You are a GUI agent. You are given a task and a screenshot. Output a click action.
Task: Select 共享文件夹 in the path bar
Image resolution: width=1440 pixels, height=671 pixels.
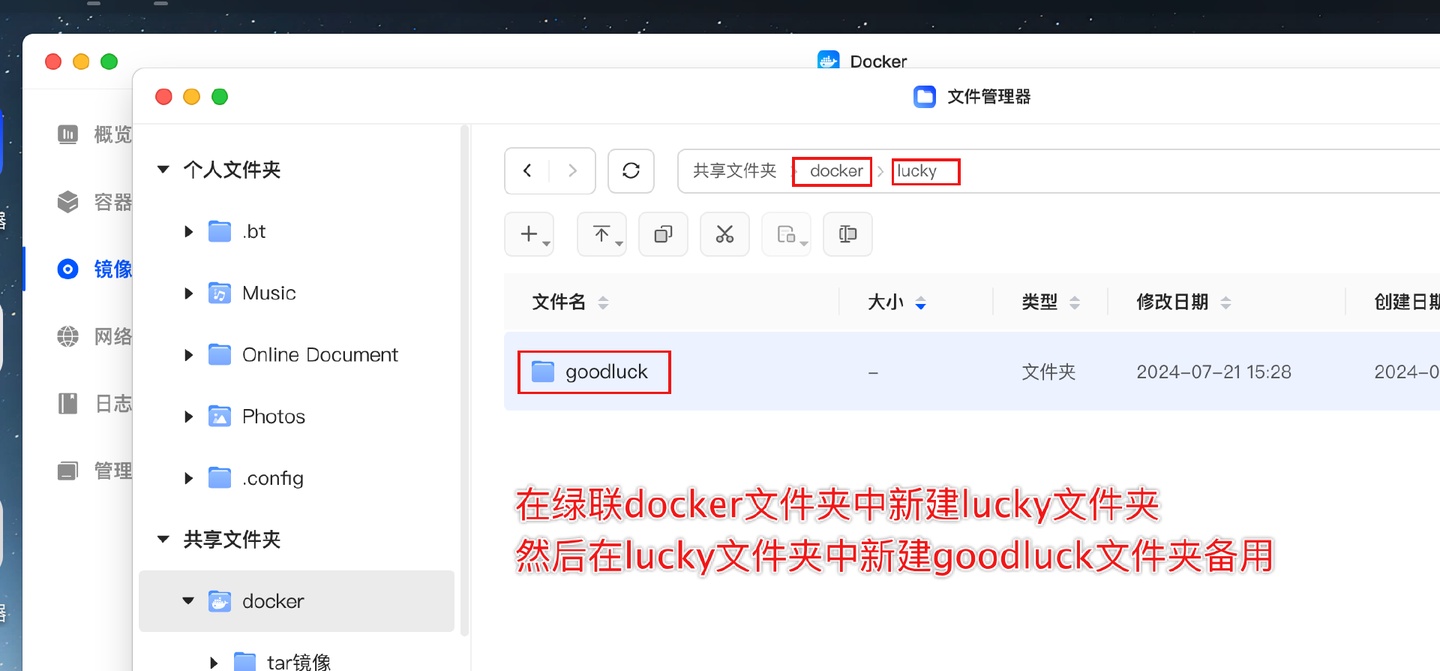tap(733, 170)
